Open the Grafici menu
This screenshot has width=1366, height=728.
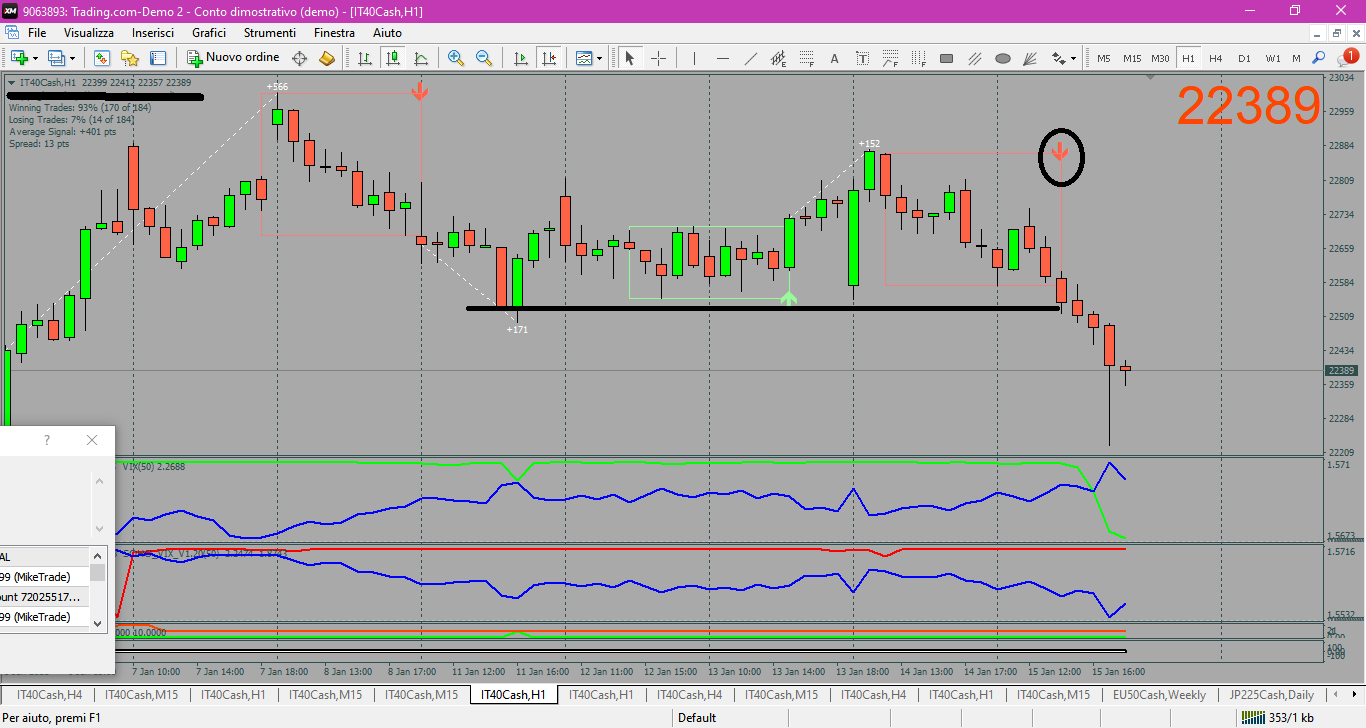(x=209, y=33)
